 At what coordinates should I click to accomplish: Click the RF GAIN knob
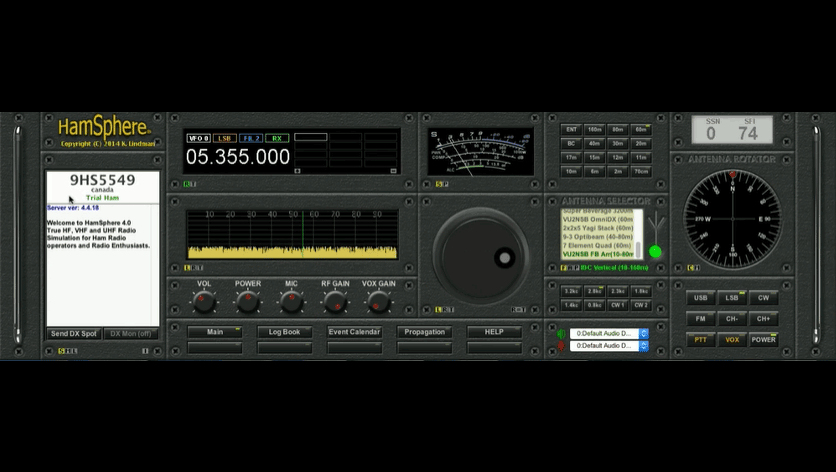pos(335,302)
